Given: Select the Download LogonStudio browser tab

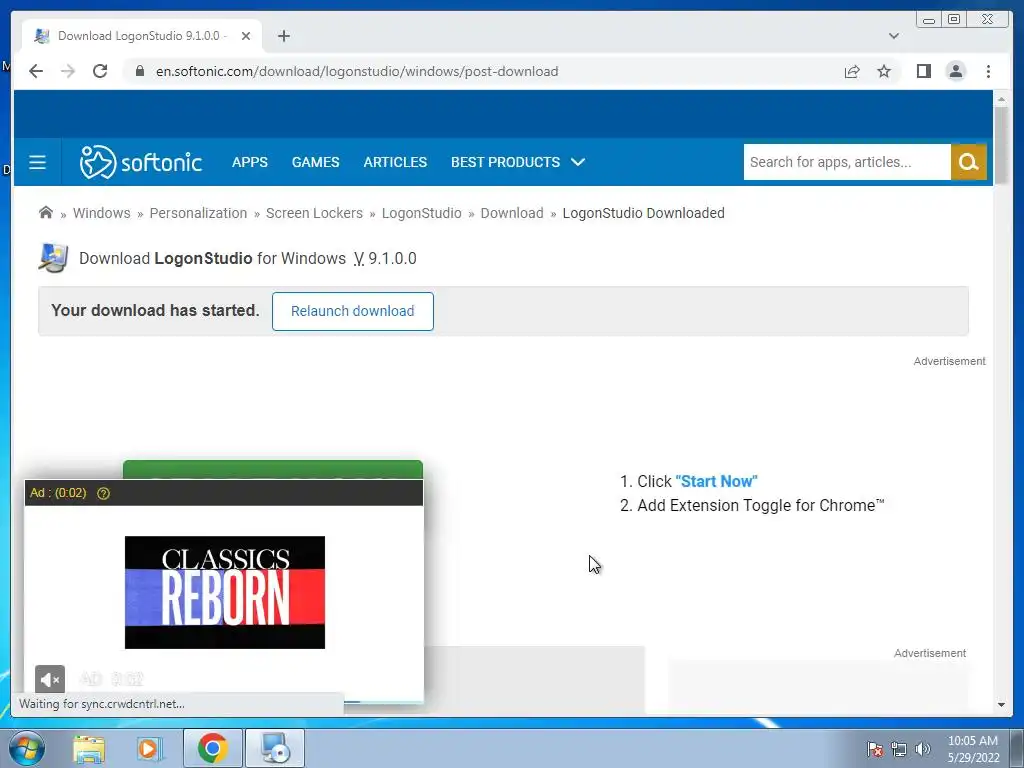Looking at the screenshot, I should click(x=140, y=36).
